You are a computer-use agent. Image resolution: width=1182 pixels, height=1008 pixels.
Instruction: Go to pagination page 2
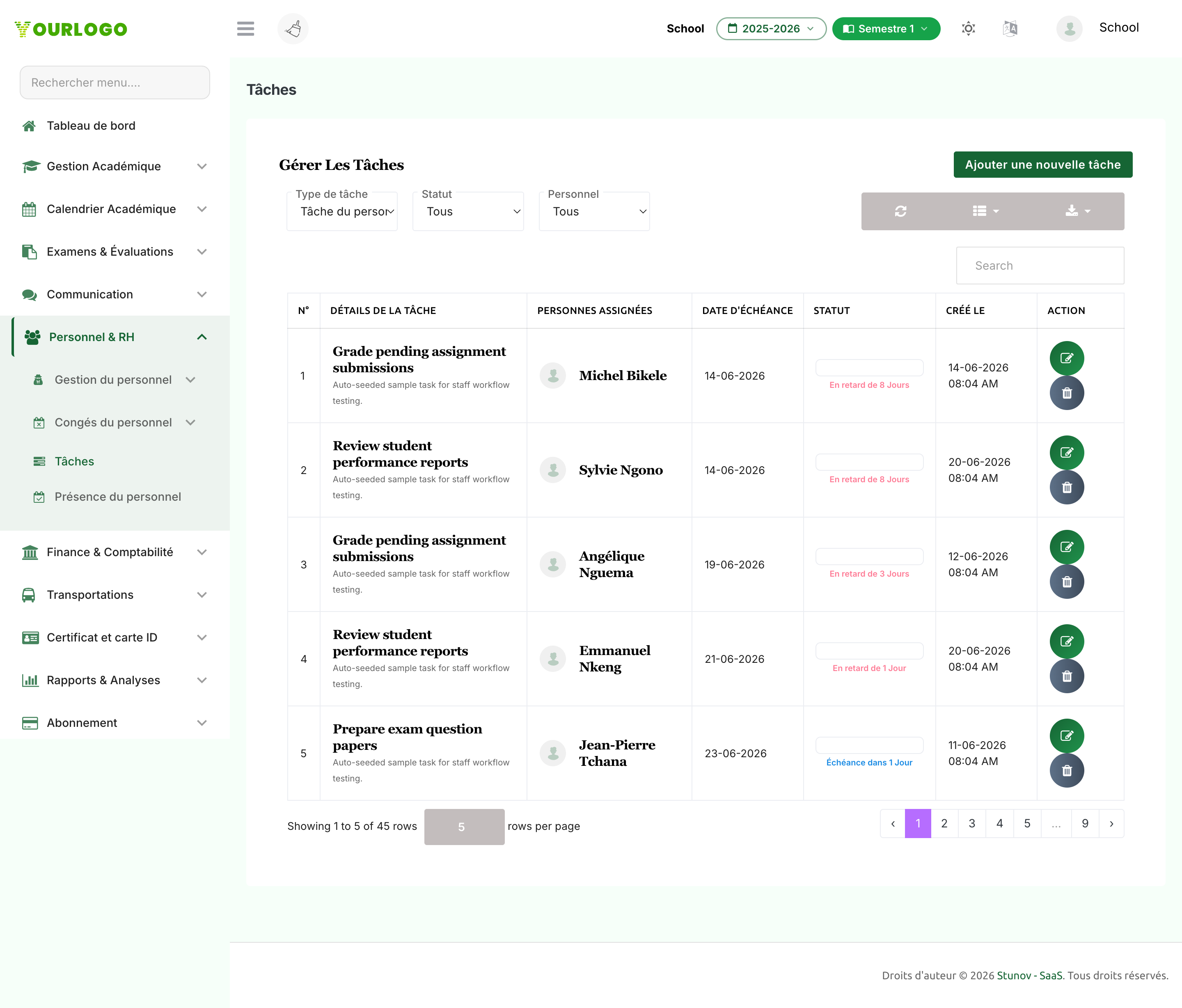(944, 824)
